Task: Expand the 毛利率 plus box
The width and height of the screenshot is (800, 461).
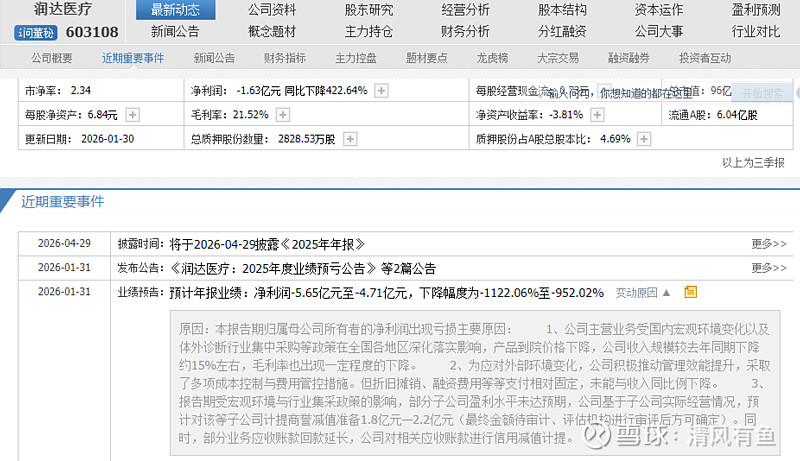Action: click(283, 115)
